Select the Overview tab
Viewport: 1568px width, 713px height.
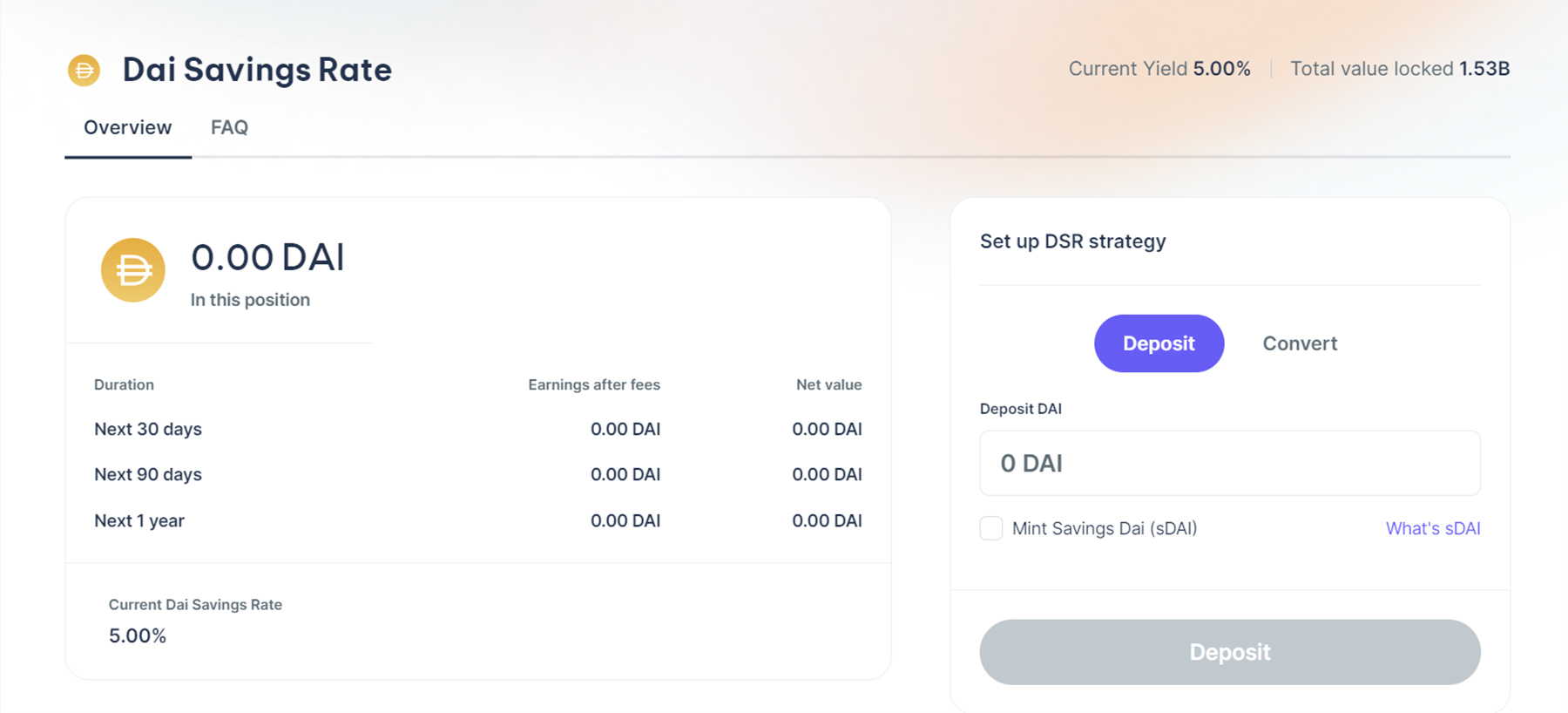click(128, 127)
